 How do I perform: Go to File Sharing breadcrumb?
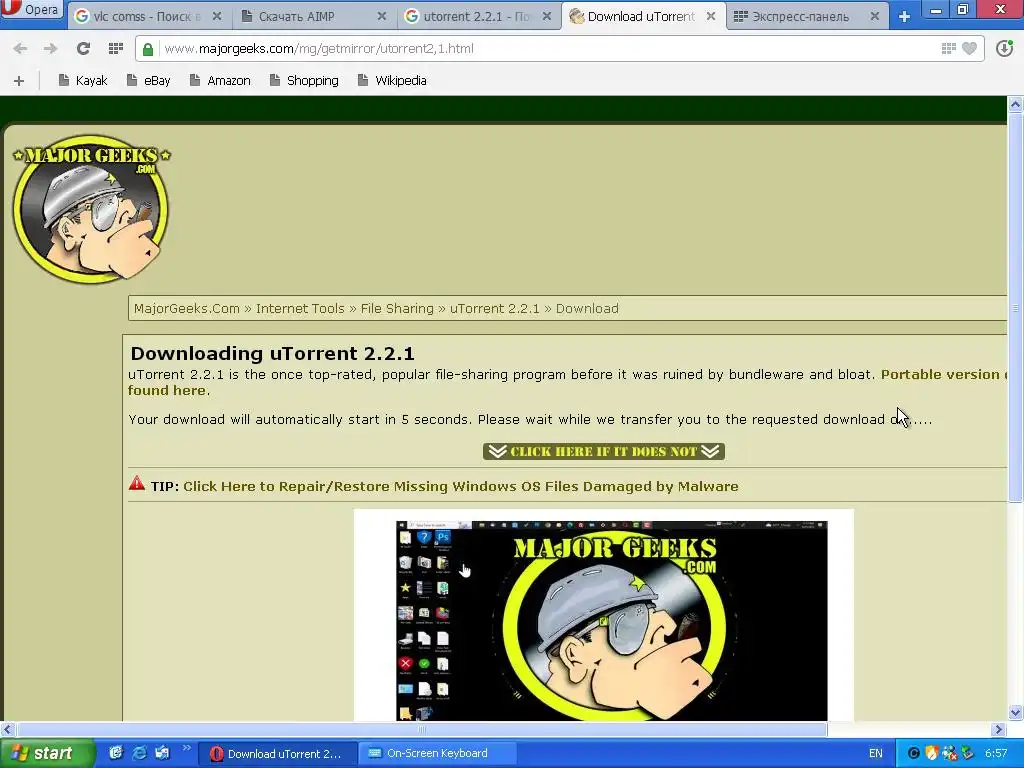[x=397, y=308]
